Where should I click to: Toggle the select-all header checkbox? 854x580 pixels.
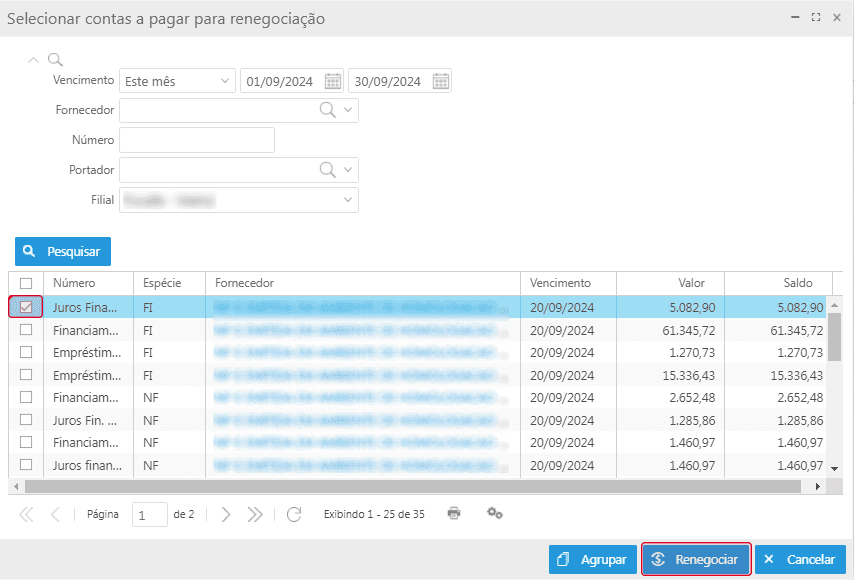click(26, 283)
